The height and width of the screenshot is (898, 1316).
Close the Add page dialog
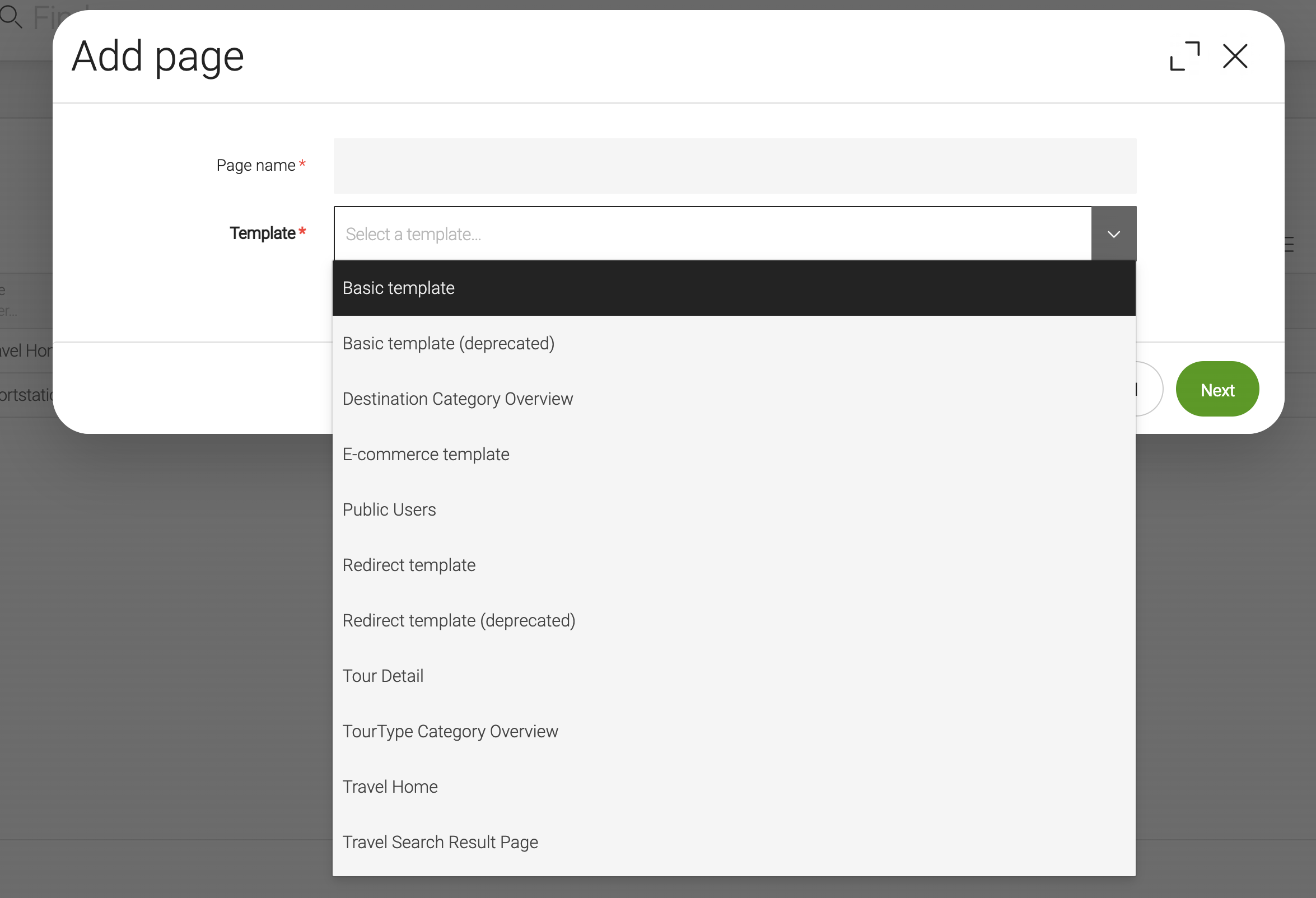[1234, 56]
